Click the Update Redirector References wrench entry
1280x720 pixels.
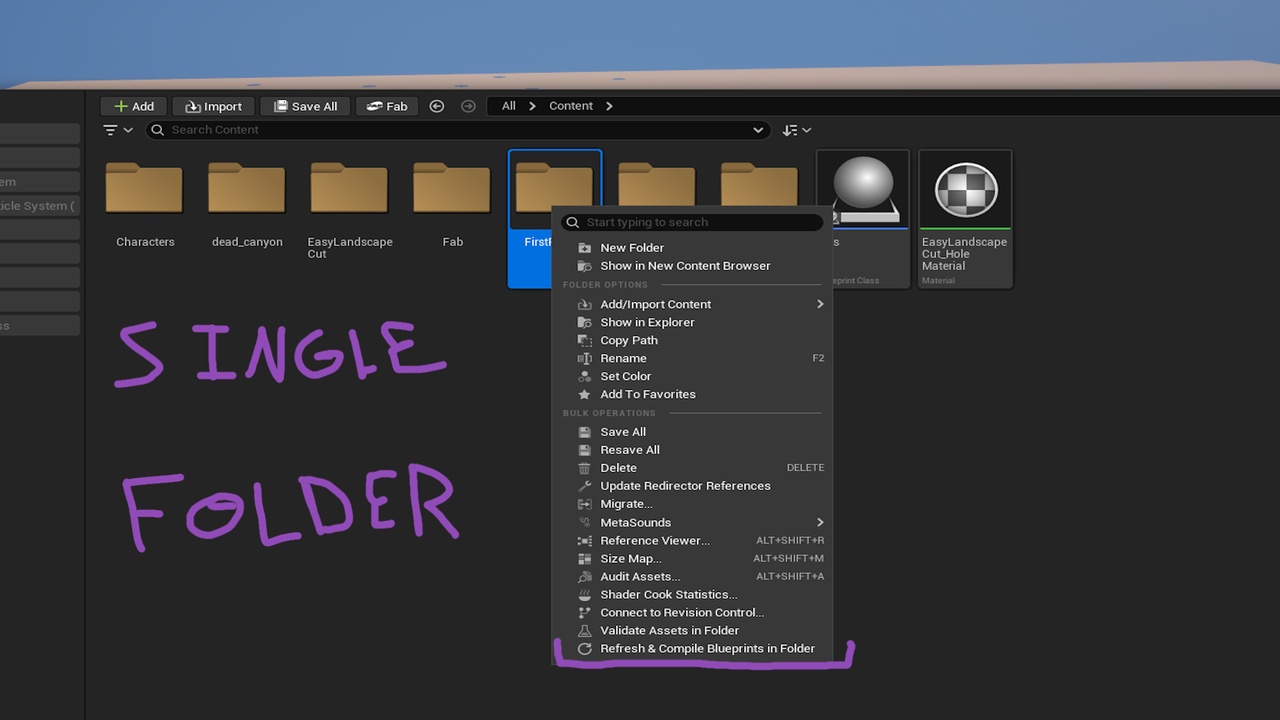click(x=692, y=486)
